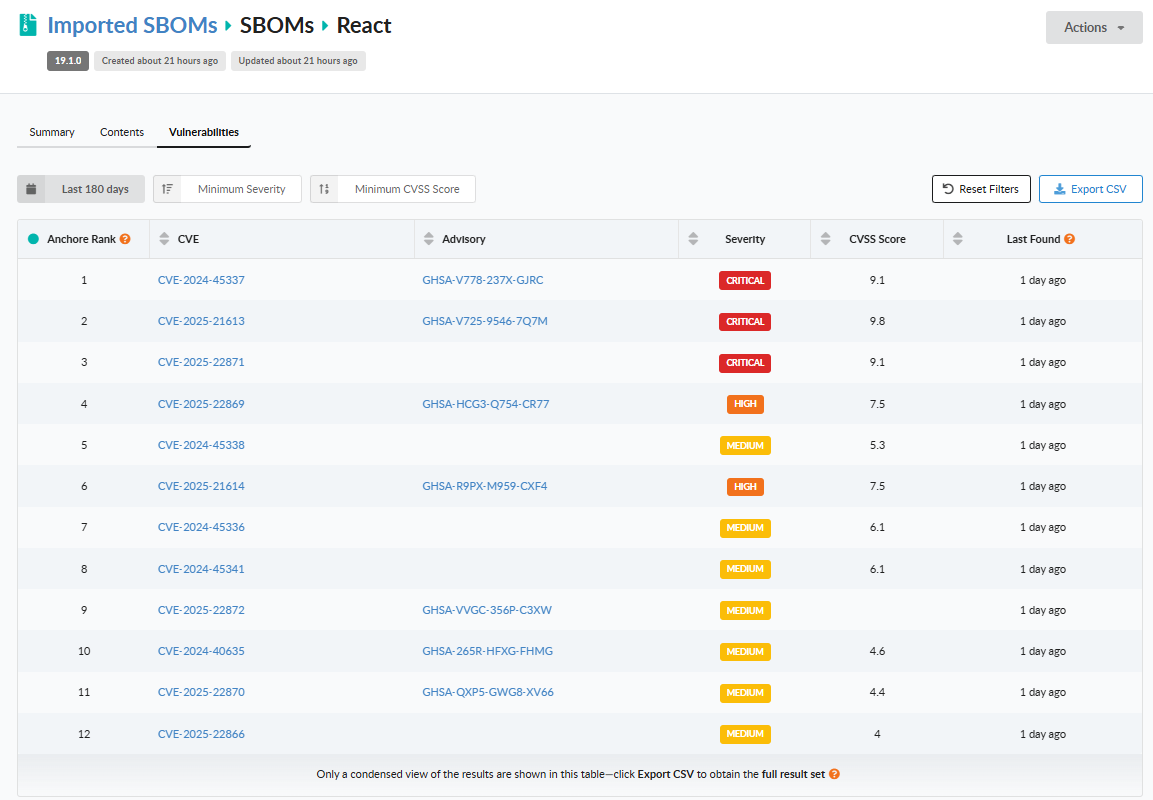Click the Last Found help question icon
This screenshot has height=800, width=1153.
1069,239
